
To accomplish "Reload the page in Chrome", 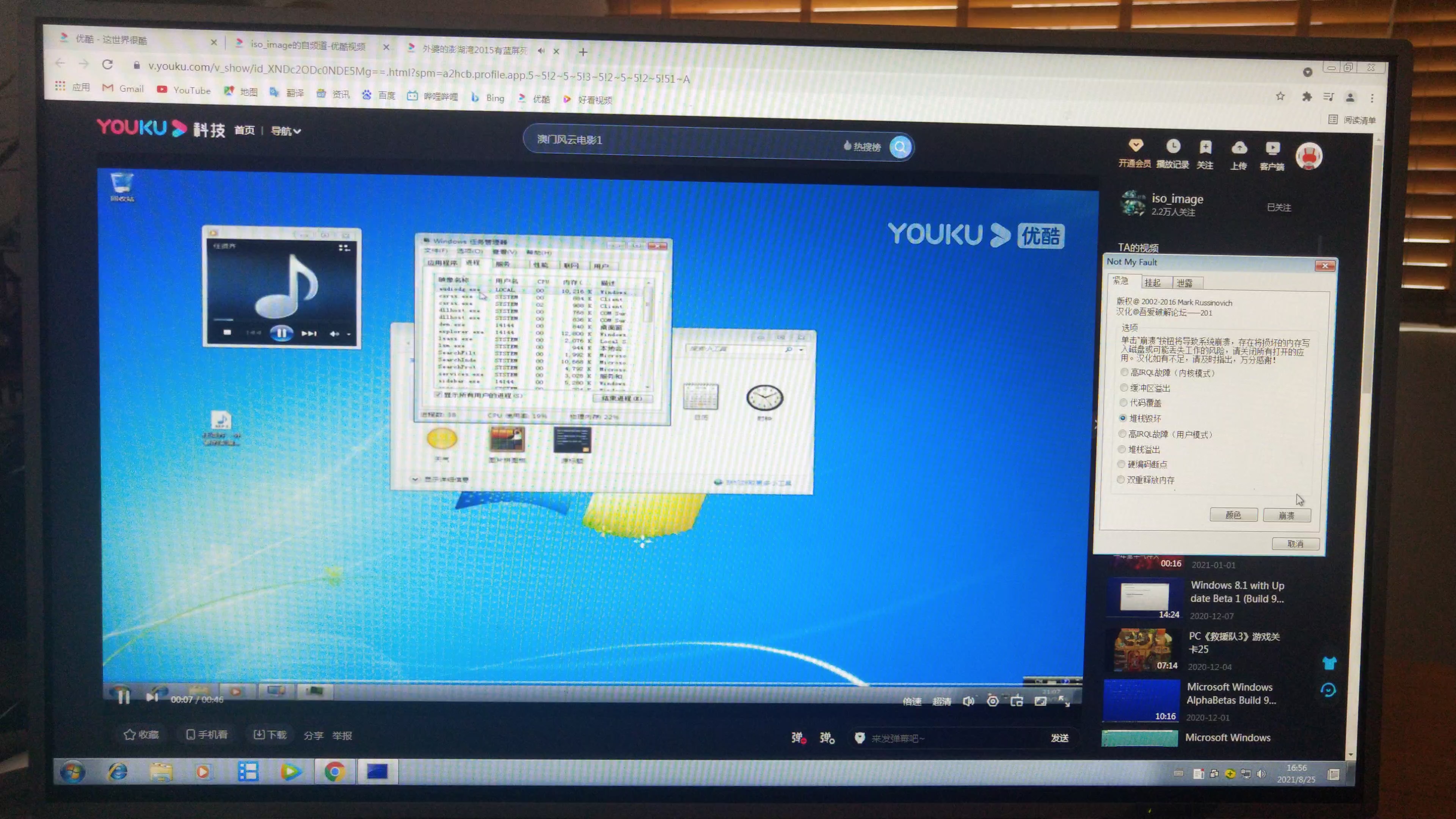I will click(x=107, y=64).
